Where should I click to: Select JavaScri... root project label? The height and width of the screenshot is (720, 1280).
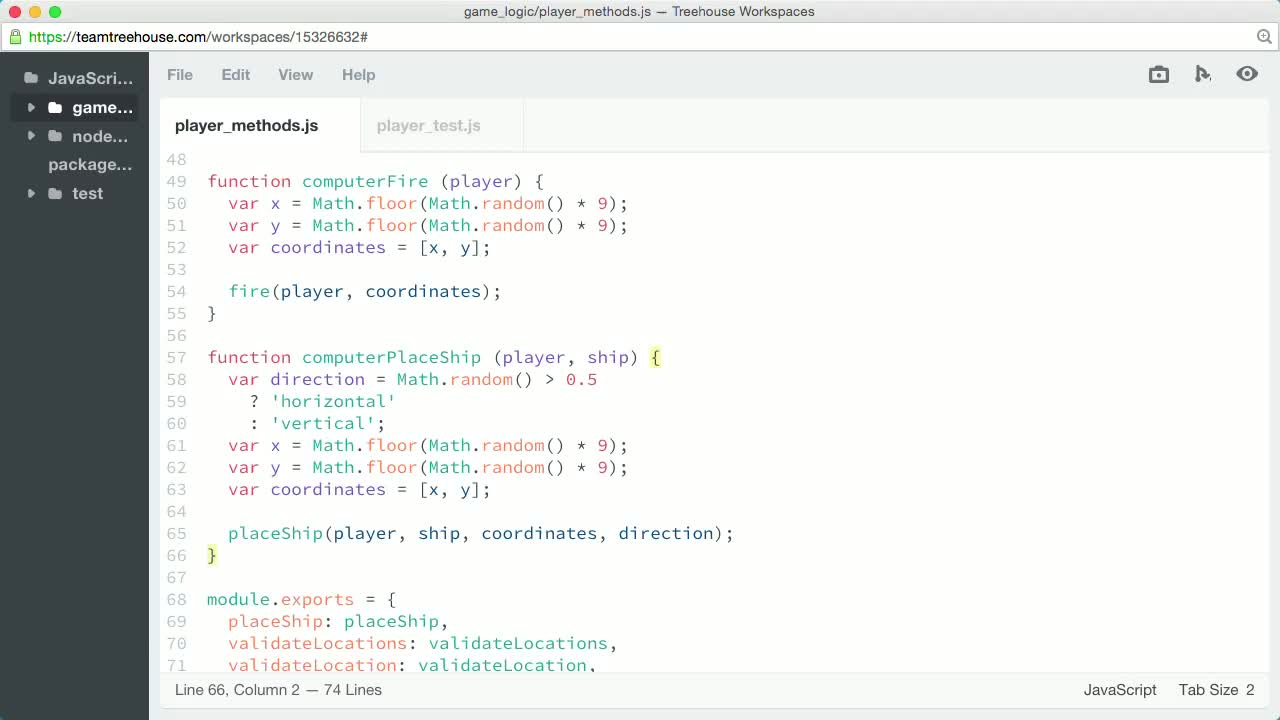point(90,78)
